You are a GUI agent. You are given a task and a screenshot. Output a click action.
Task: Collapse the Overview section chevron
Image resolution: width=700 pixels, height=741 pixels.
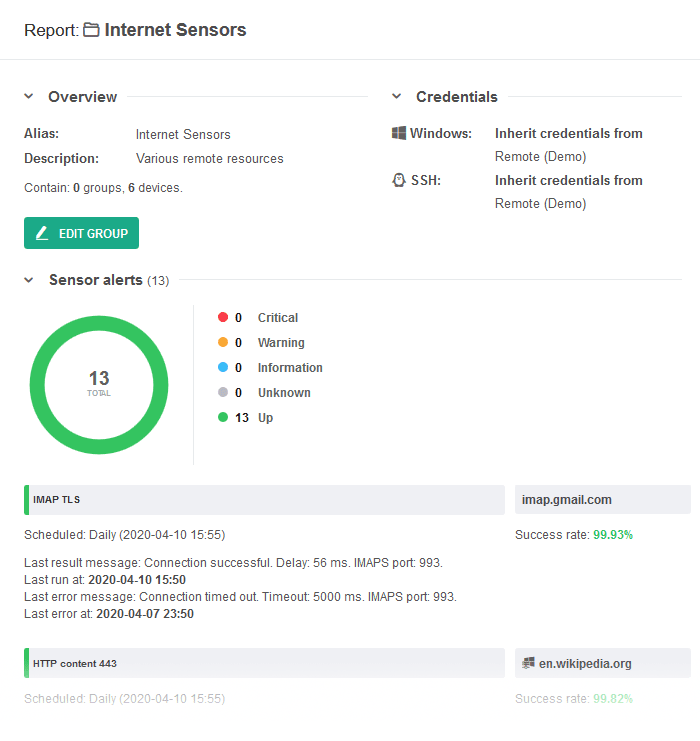coord(29,96)
